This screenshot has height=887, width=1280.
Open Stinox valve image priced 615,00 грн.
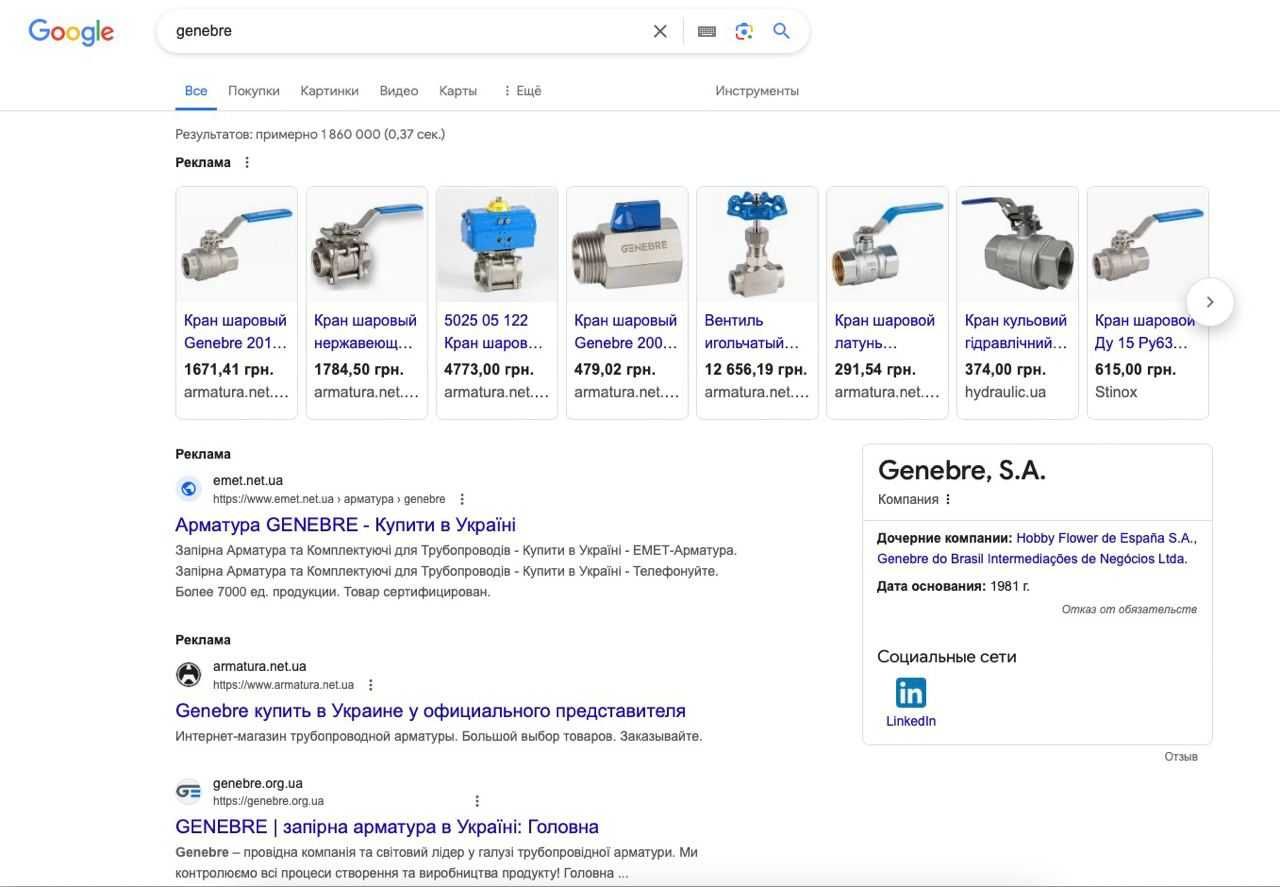coord(1147,245)
